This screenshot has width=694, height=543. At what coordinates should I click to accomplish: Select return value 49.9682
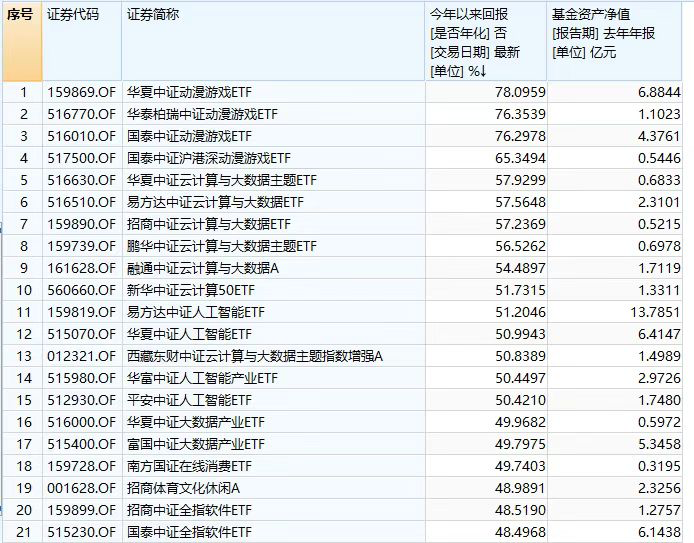520,422
